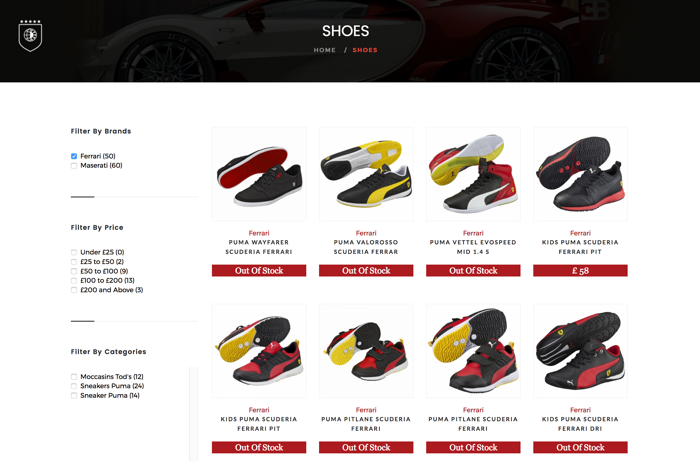Image resolution: width=700 pixels, height=465 pixels.
Task: Filter by £100 to £200 price range
Action: 74,280
